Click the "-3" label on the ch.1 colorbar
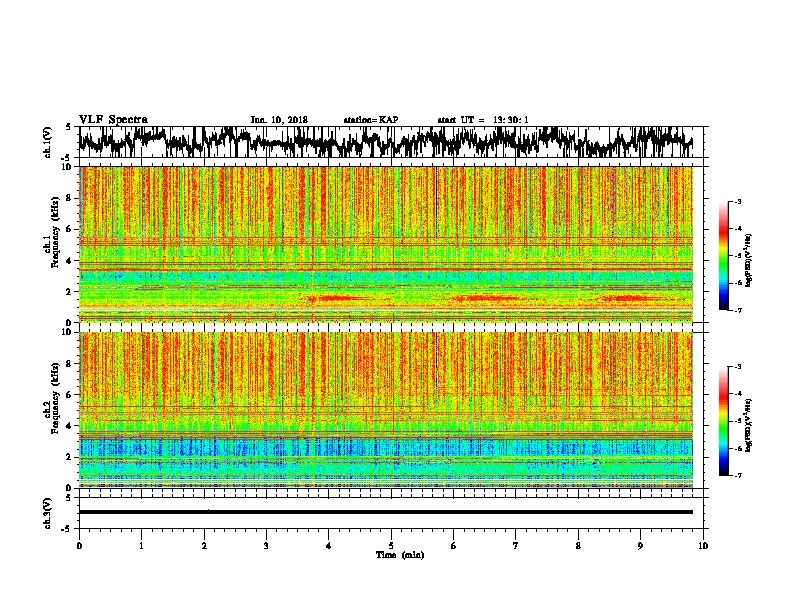 click(737, 201)
